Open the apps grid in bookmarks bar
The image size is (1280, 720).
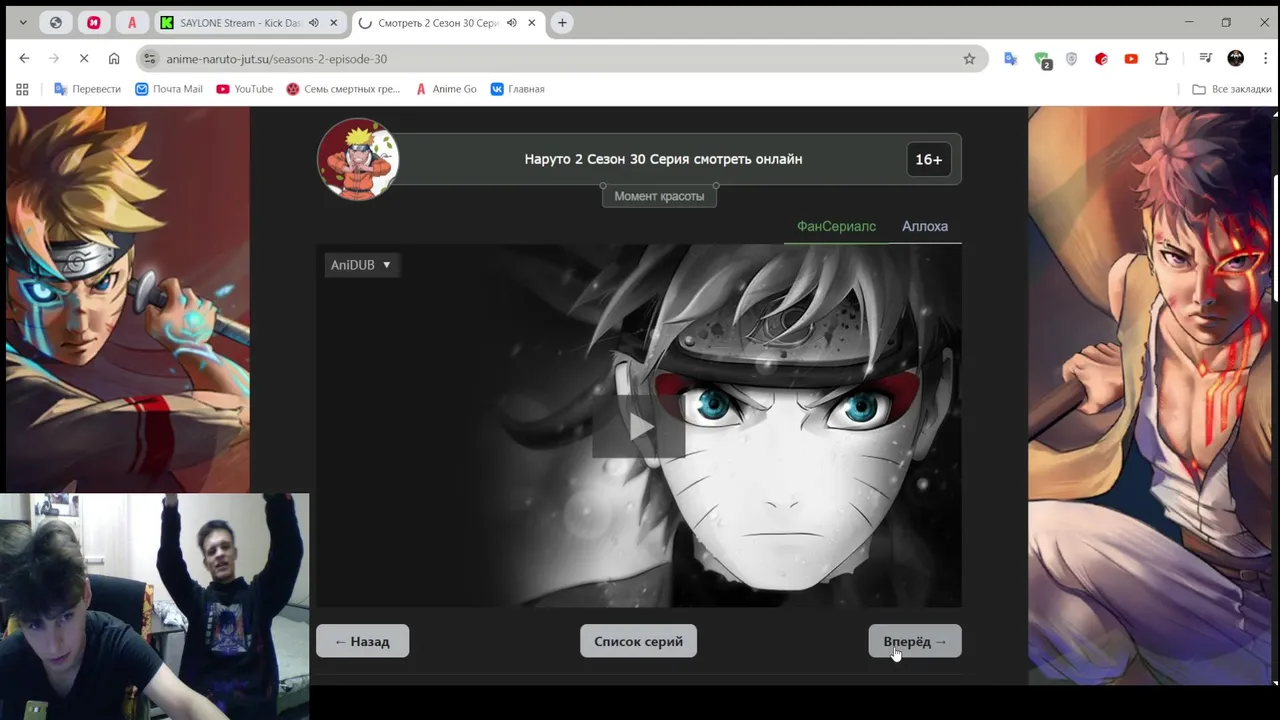click(x=22, y=89)
